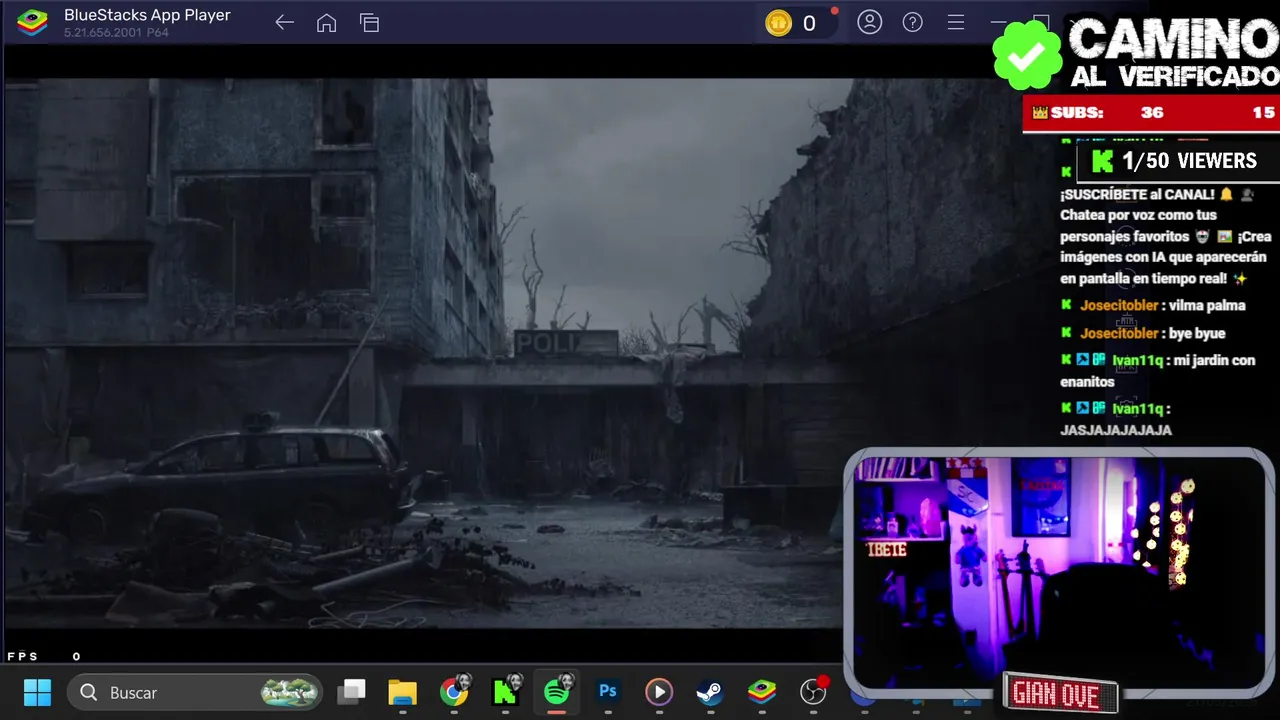Open OBS Studio from taskbar
The width and height of the screenshot is (1280, 720).
814,691
